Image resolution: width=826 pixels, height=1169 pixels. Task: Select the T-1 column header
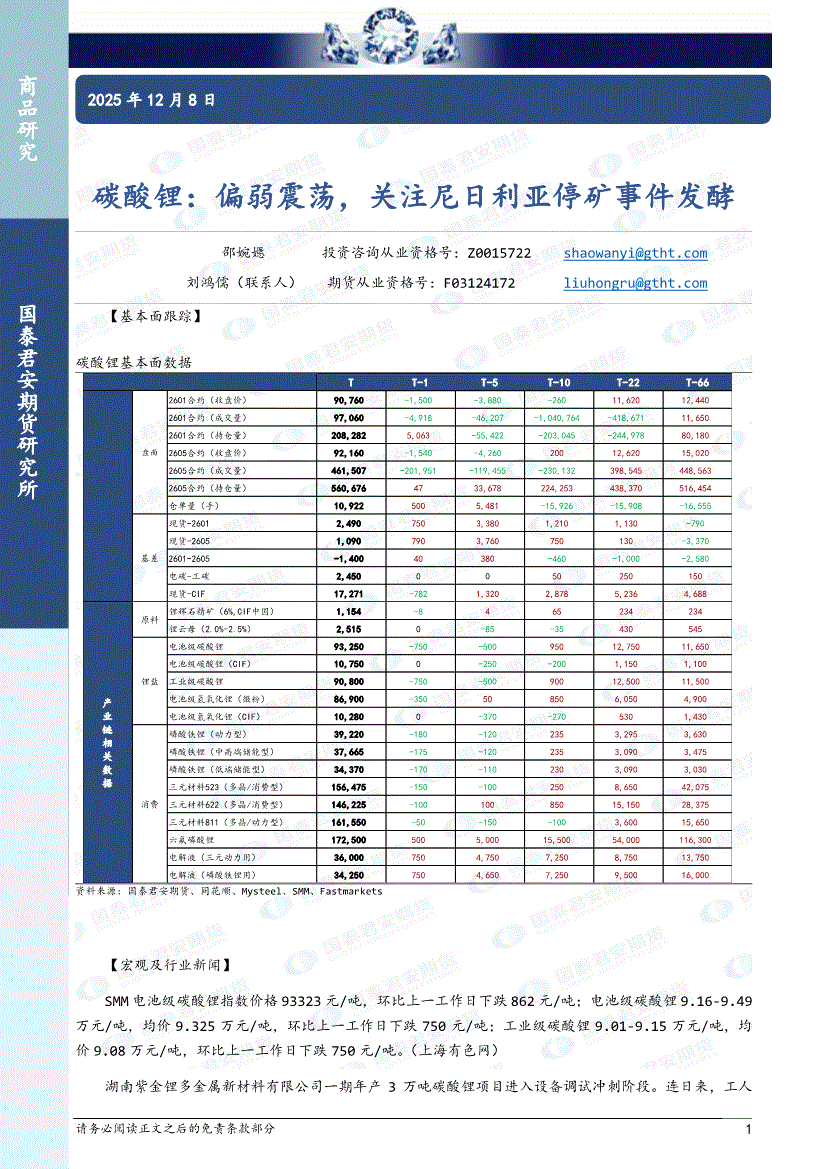point(419,383)
